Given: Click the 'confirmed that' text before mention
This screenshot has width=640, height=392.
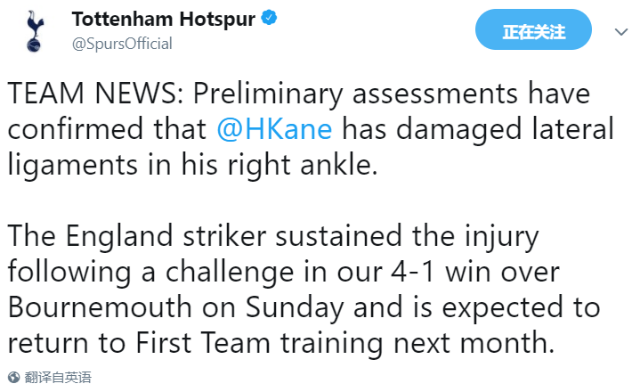Looking at the screenshot, I should [x=107, y=129].
